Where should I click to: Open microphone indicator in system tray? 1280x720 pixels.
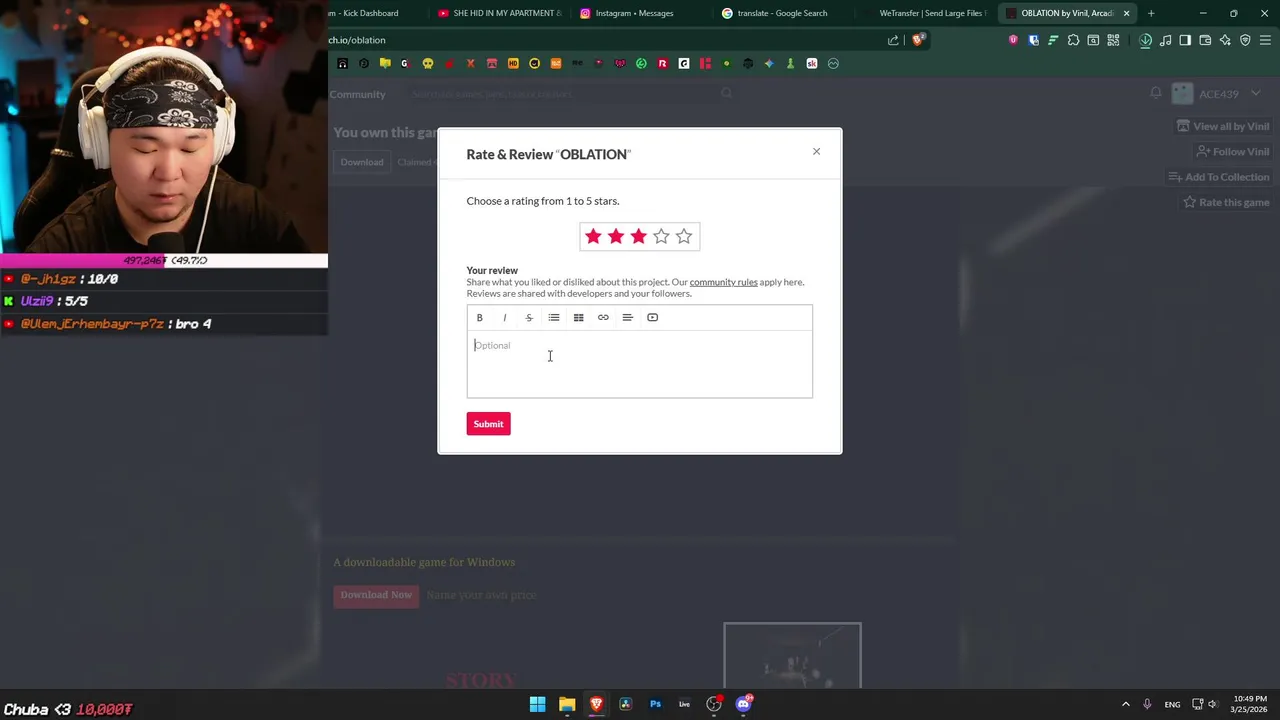(1147, 705)
